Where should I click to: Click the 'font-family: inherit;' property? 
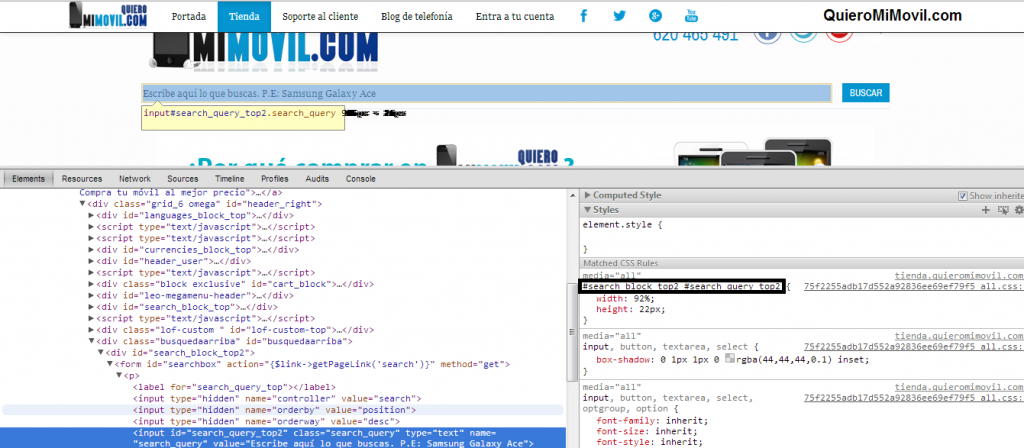point(652,421)
